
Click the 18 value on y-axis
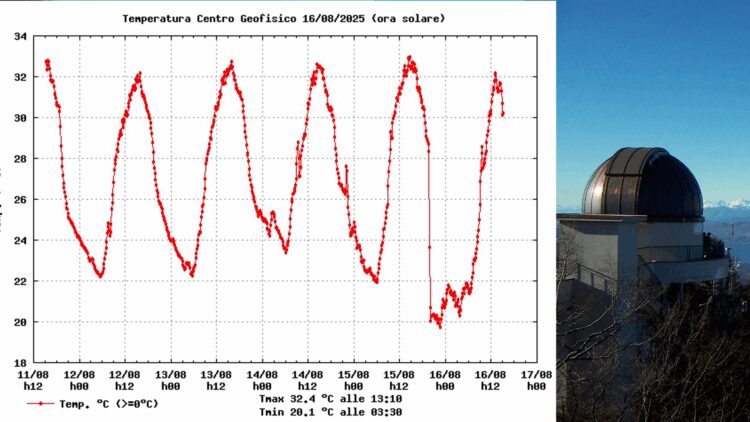[x=20, y=363]
